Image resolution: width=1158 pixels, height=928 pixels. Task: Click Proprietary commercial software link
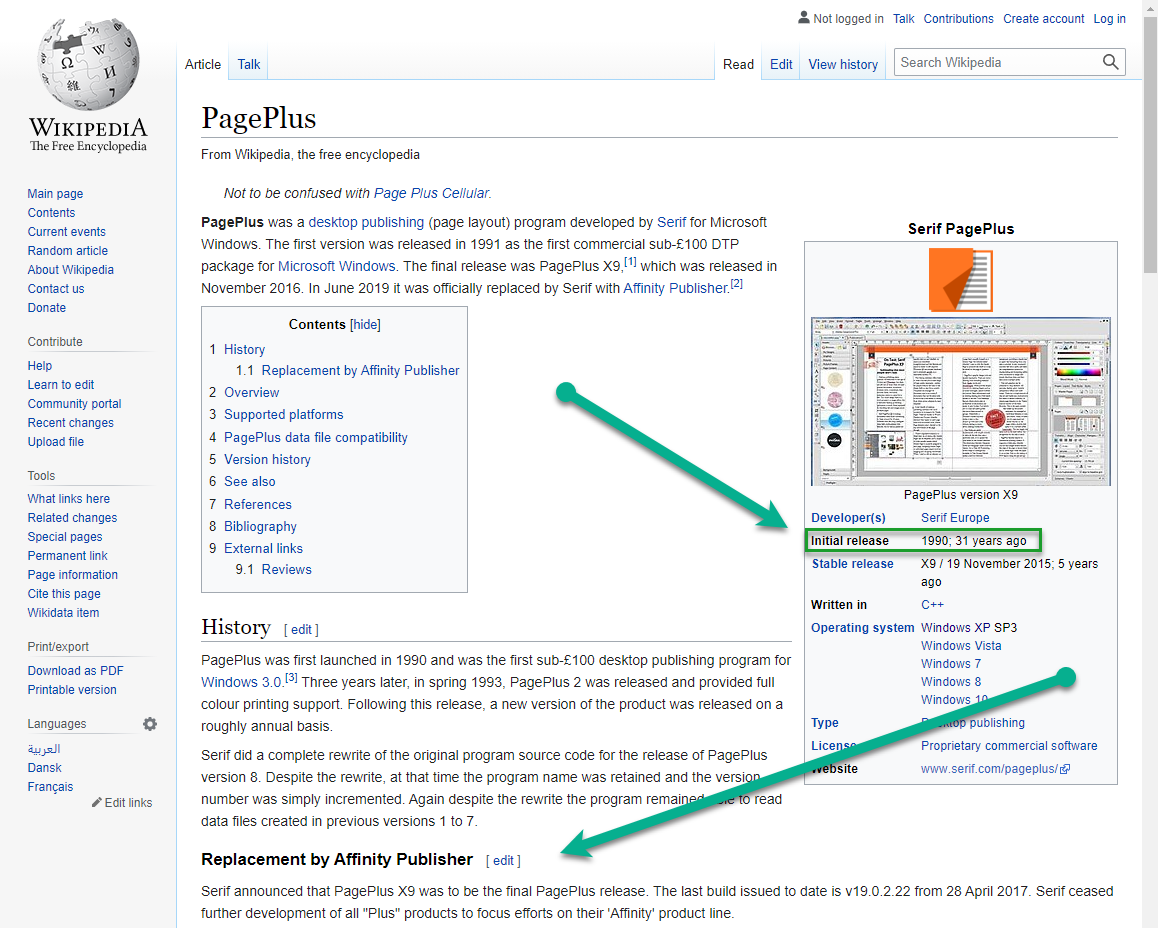1009,746
